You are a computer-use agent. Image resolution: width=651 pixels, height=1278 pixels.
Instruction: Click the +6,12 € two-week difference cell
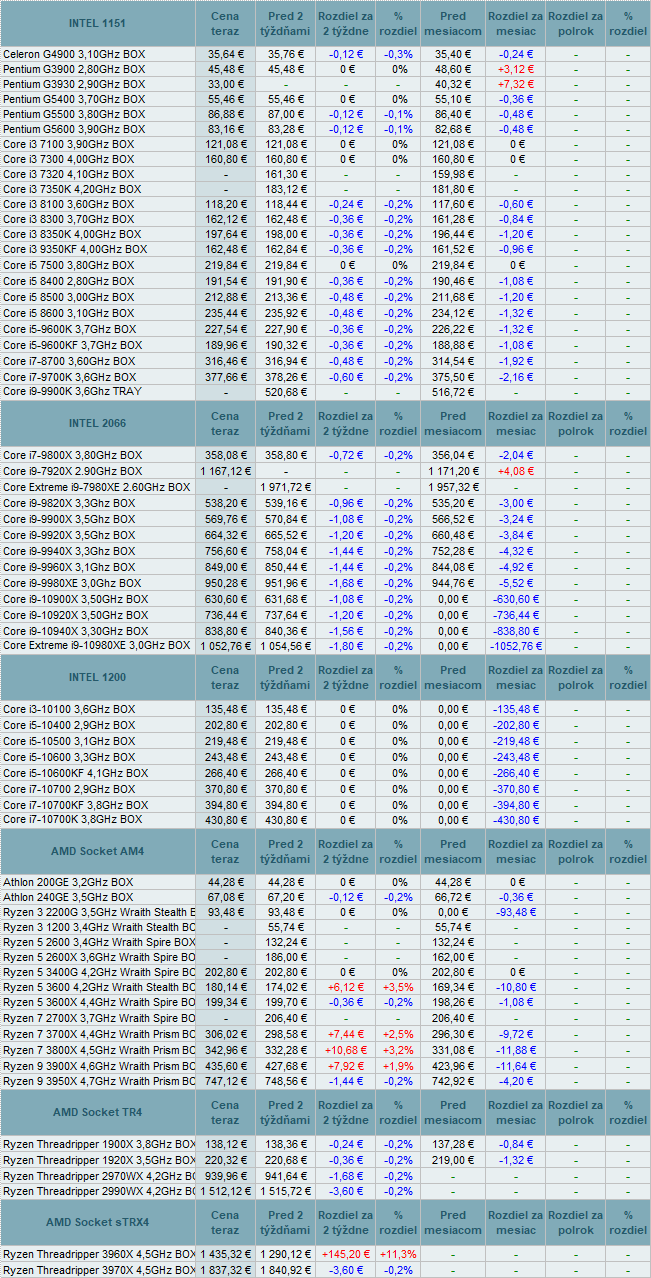point(347,987)
